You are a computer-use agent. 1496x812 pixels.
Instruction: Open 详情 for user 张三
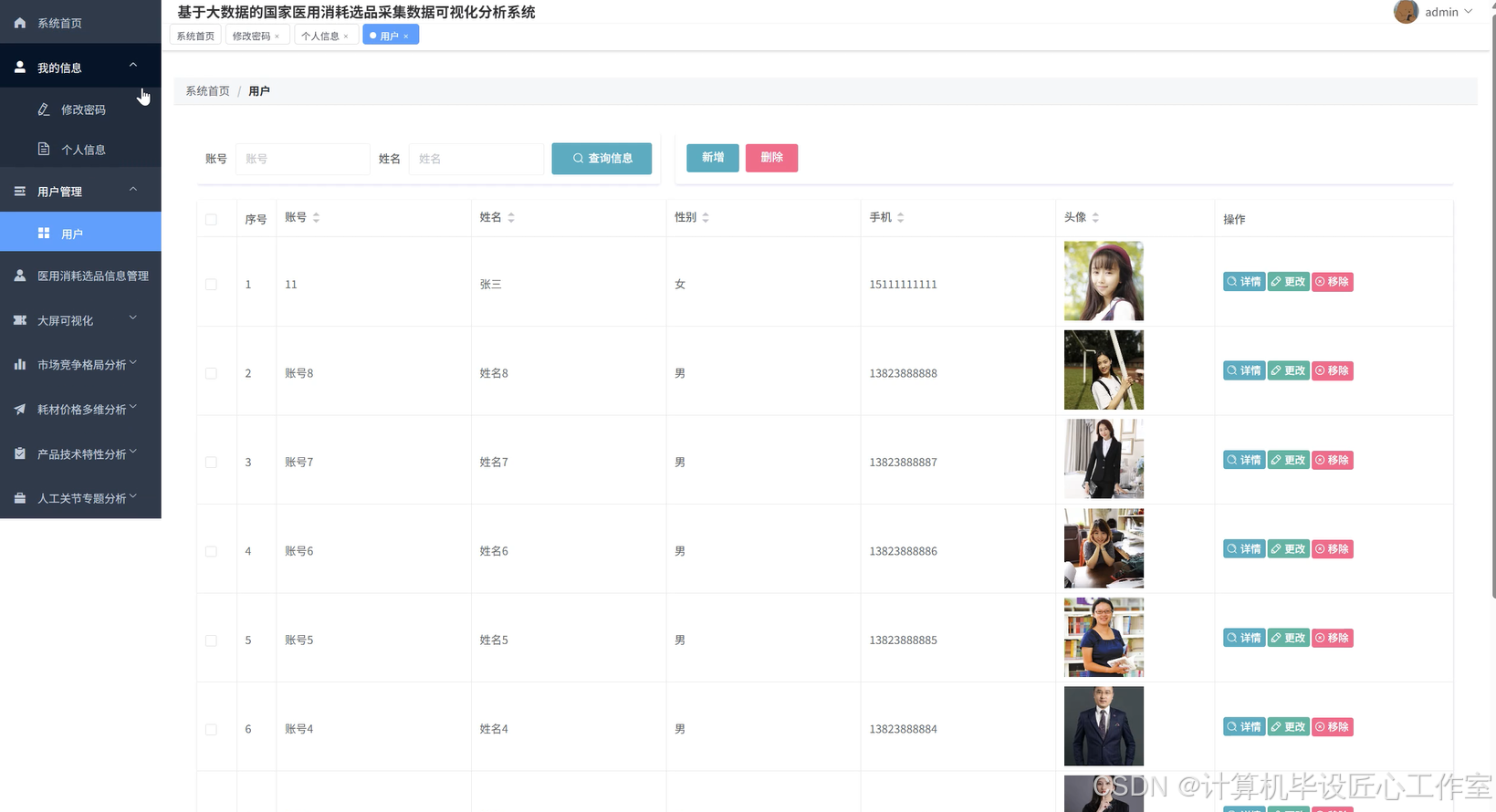click(1244, 282)
